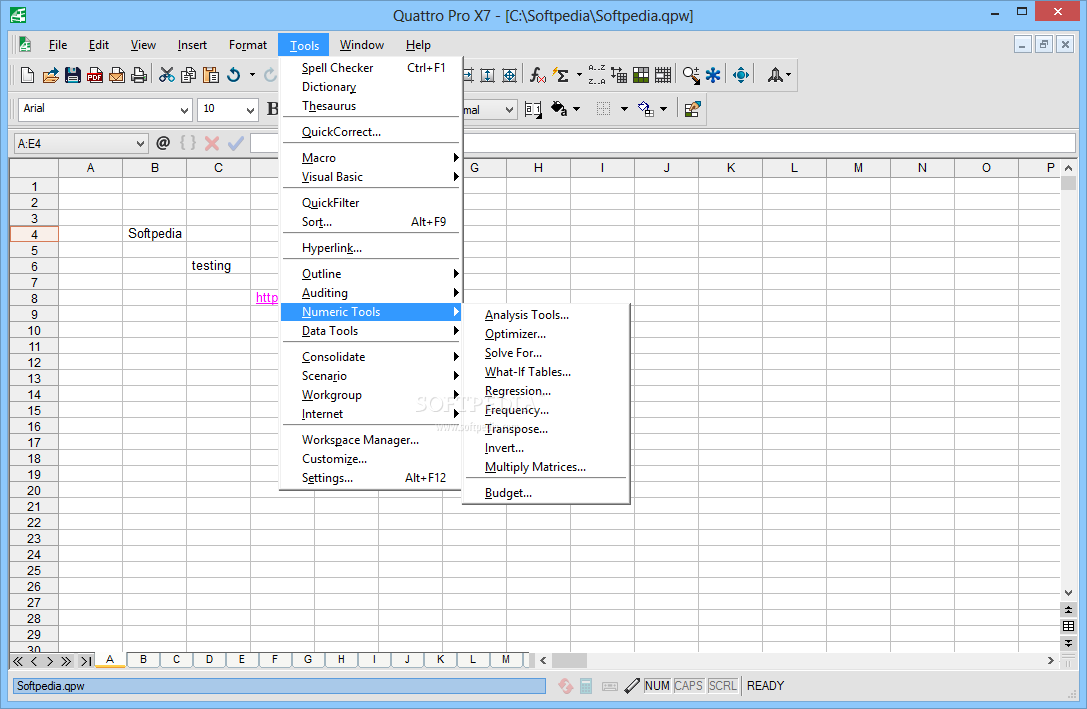The height and width of the screenshot is (709, 1087).
Task: Click the blue navigation arrows icon
Action: (741, 75)
